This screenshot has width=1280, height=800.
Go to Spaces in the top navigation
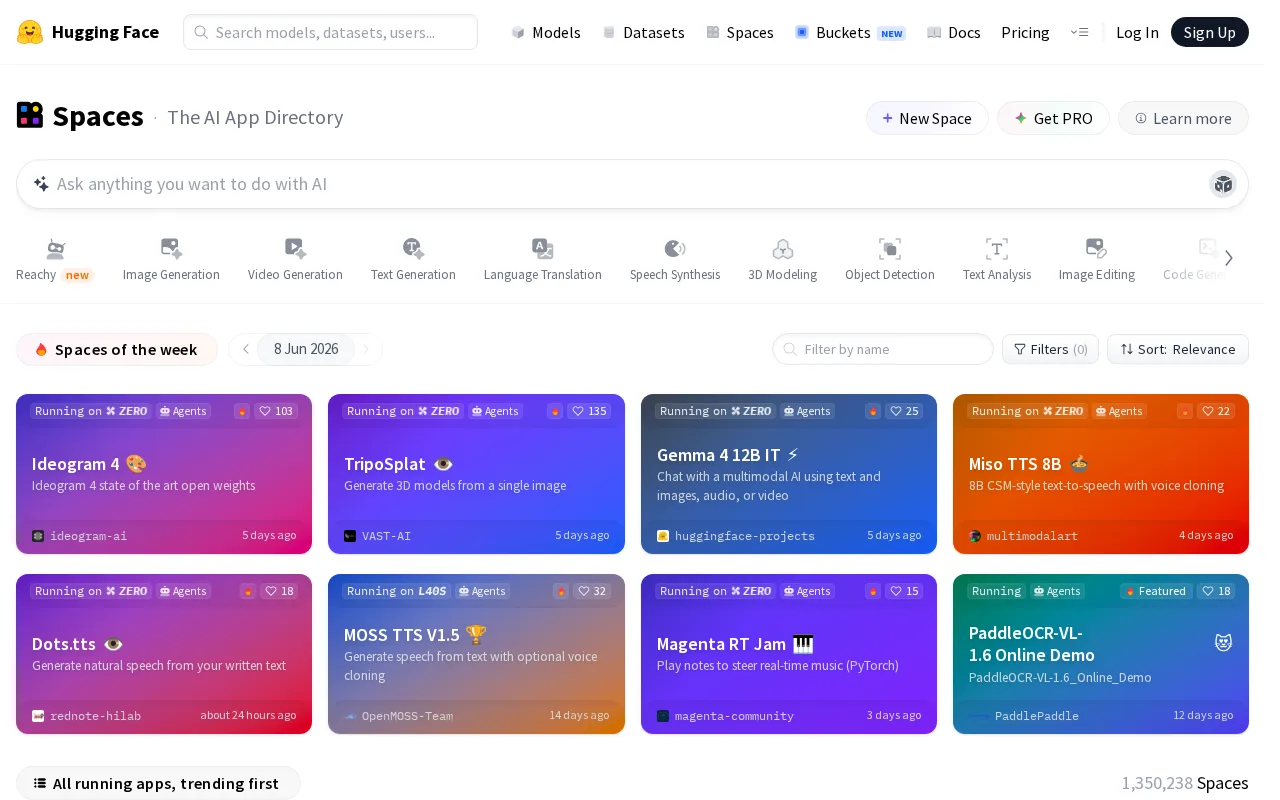coord(740,32)
